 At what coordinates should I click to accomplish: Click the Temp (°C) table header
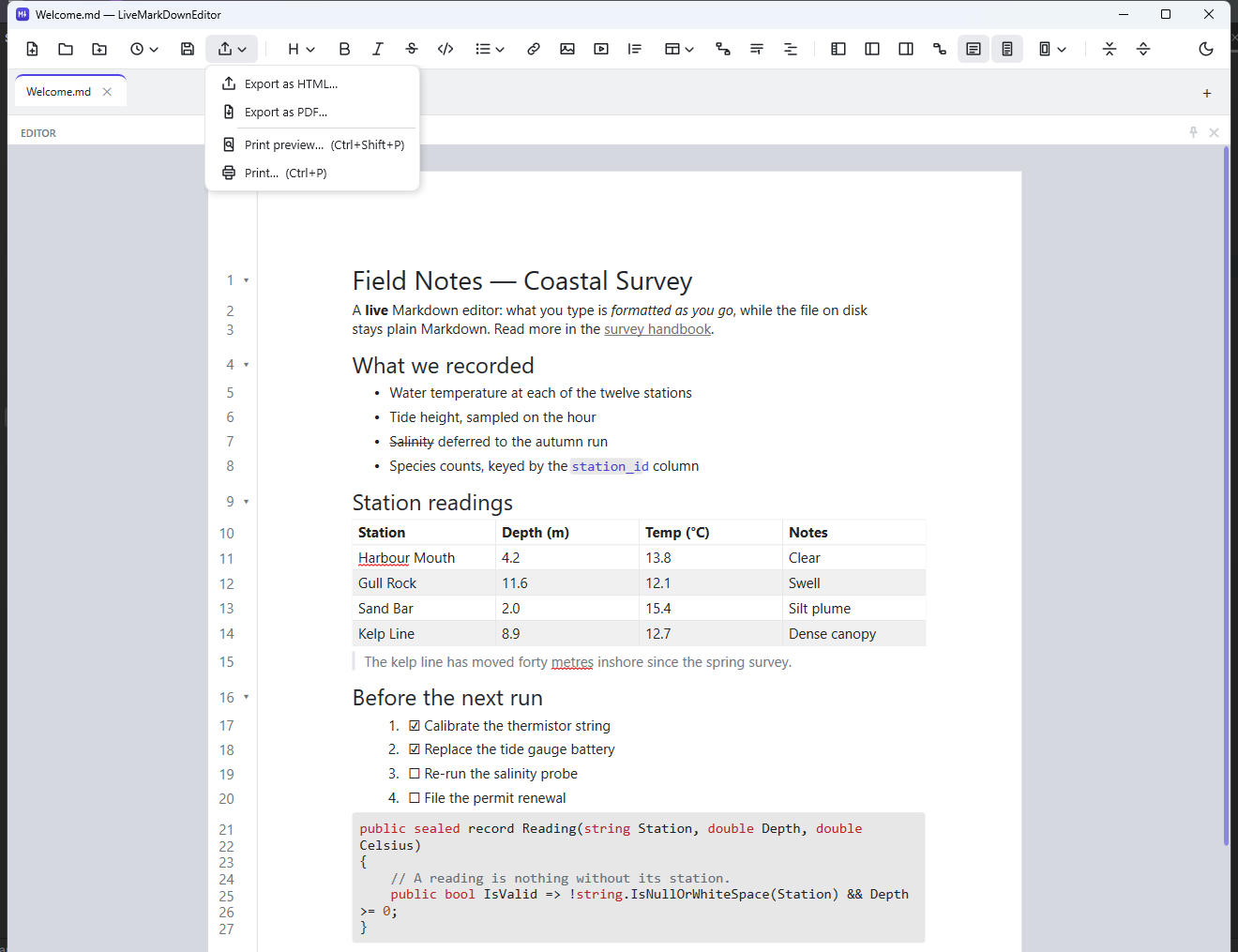click(711, 533)
